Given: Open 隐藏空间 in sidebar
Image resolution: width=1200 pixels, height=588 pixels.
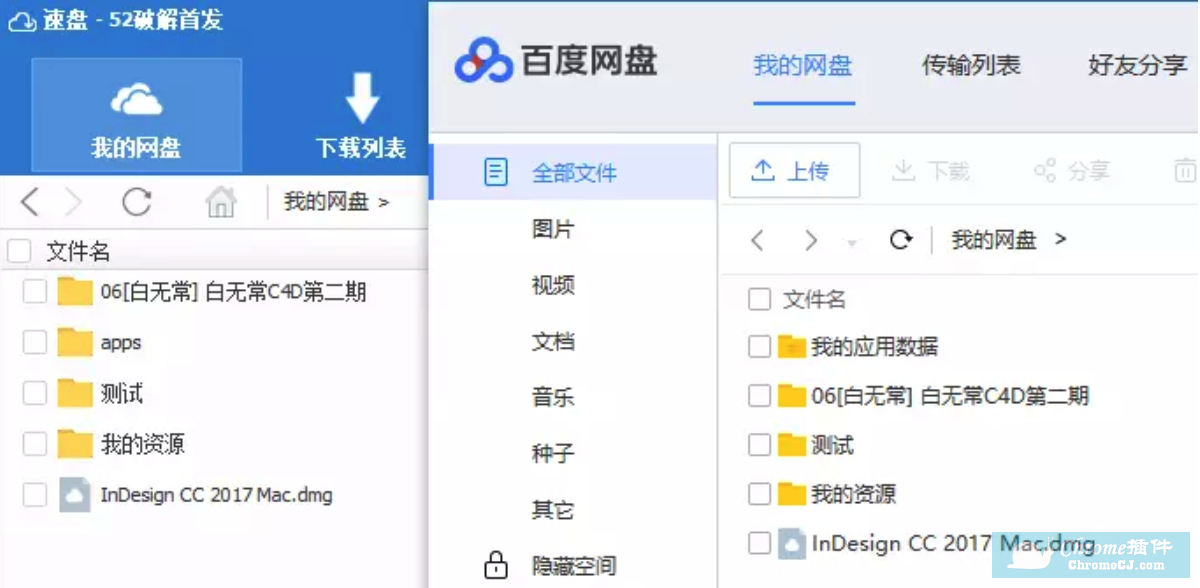Looking at the screenshot, I should pos(574,566).
